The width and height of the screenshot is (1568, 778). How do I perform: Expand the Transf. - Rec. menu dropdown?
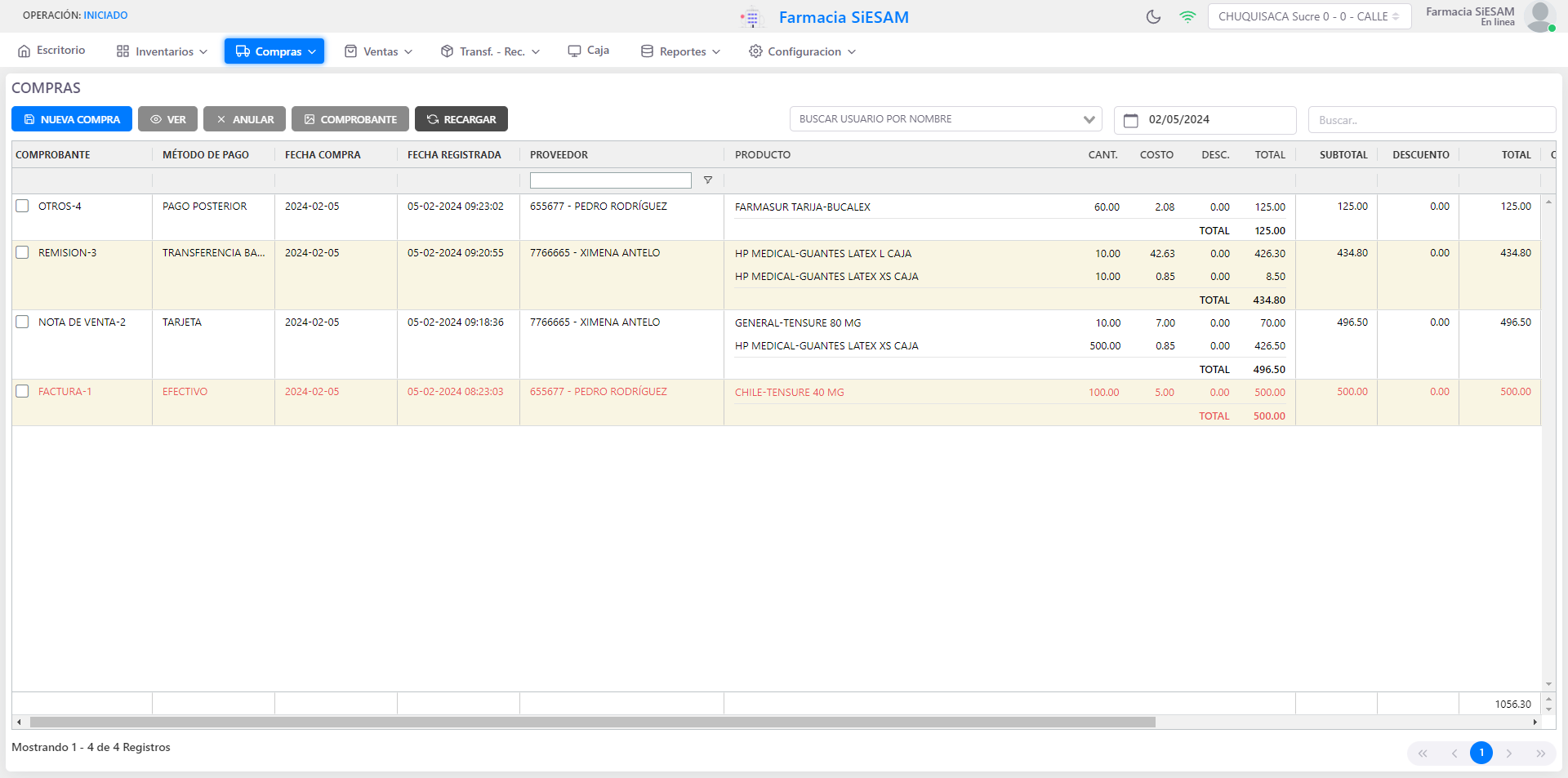(x=490, y=51)
